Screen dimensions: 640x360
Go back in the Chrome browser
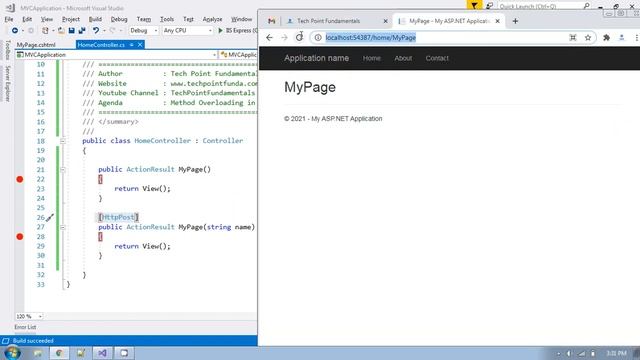pos(269,38)
